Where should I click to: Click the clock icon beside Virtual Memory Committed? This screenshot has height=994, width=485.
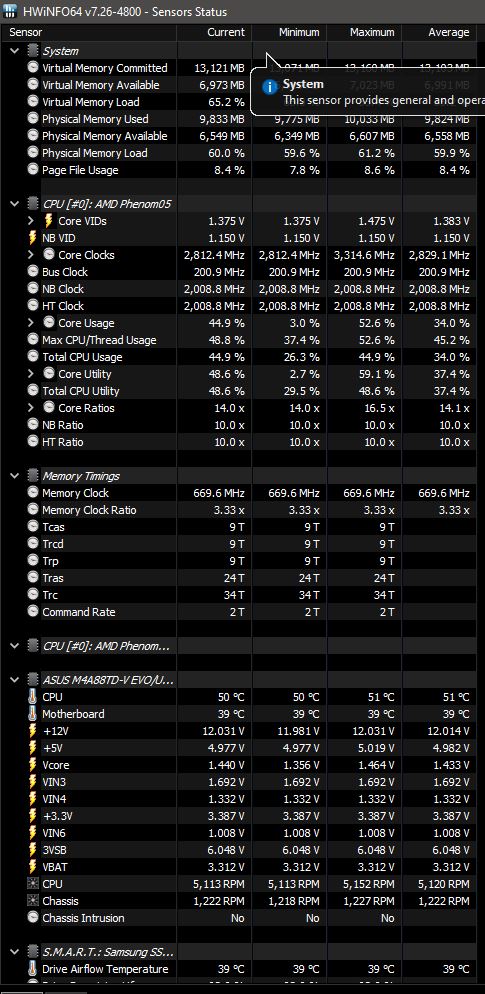[x=33, y=68]
